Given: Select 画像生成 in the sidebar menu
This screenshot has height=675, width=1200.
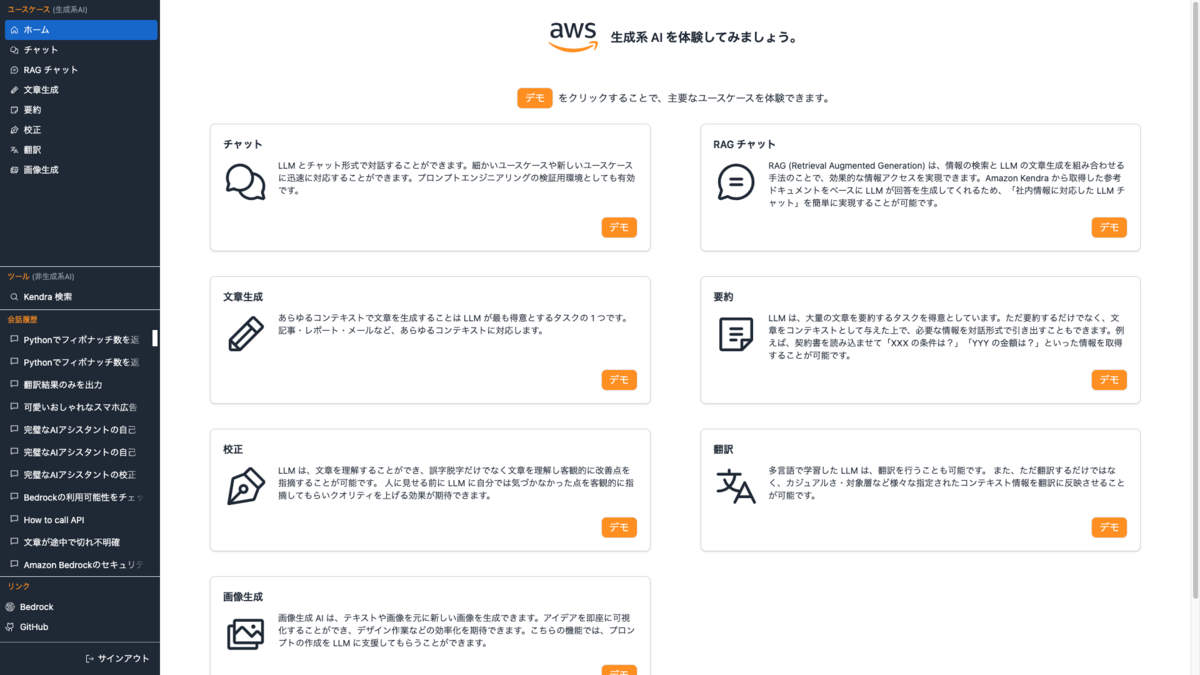Looking at the screenshot, I should (x=81, y=170).
